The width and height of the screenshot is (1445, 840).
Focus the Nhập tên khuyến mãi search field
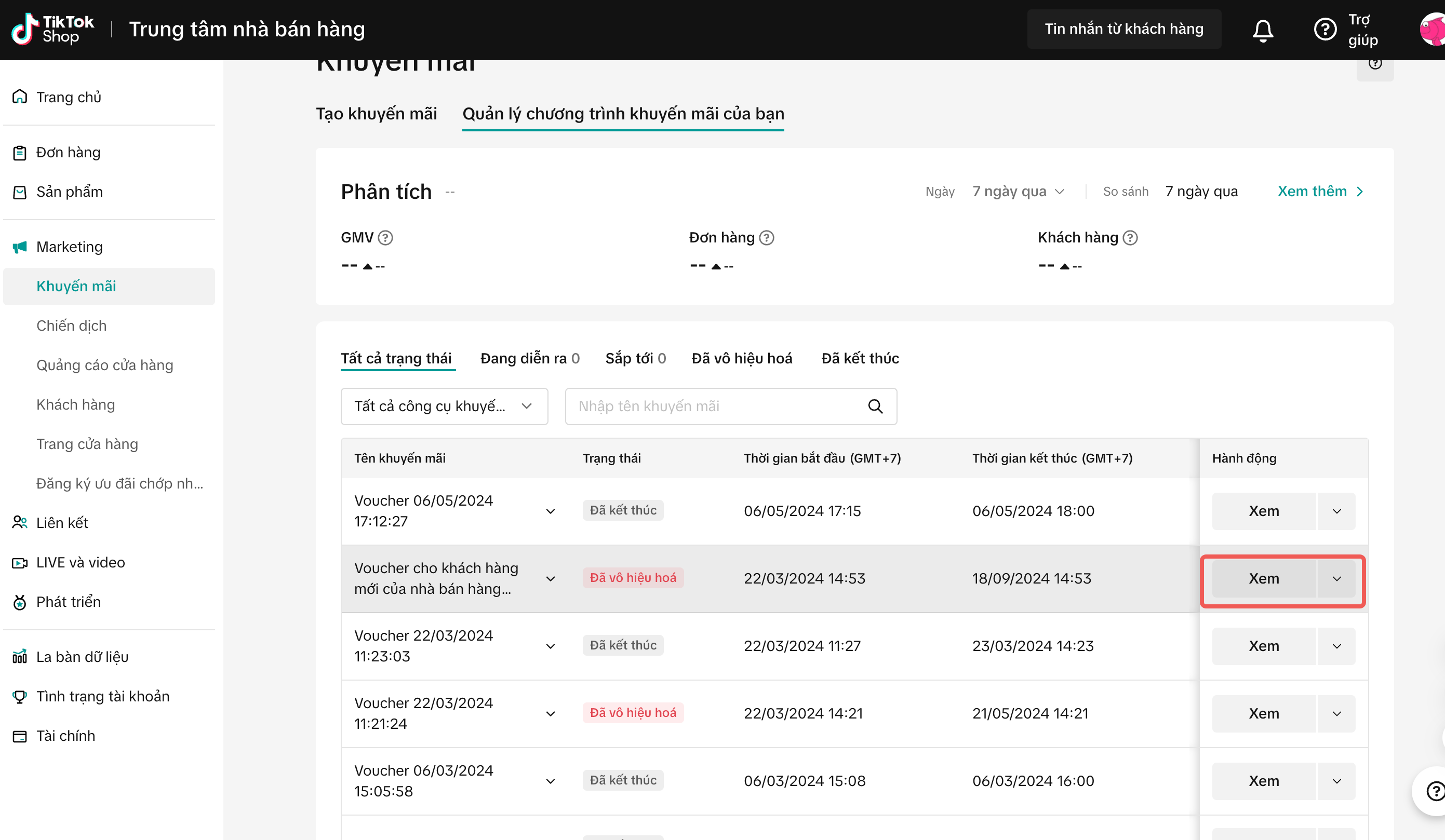pos(717,407)
